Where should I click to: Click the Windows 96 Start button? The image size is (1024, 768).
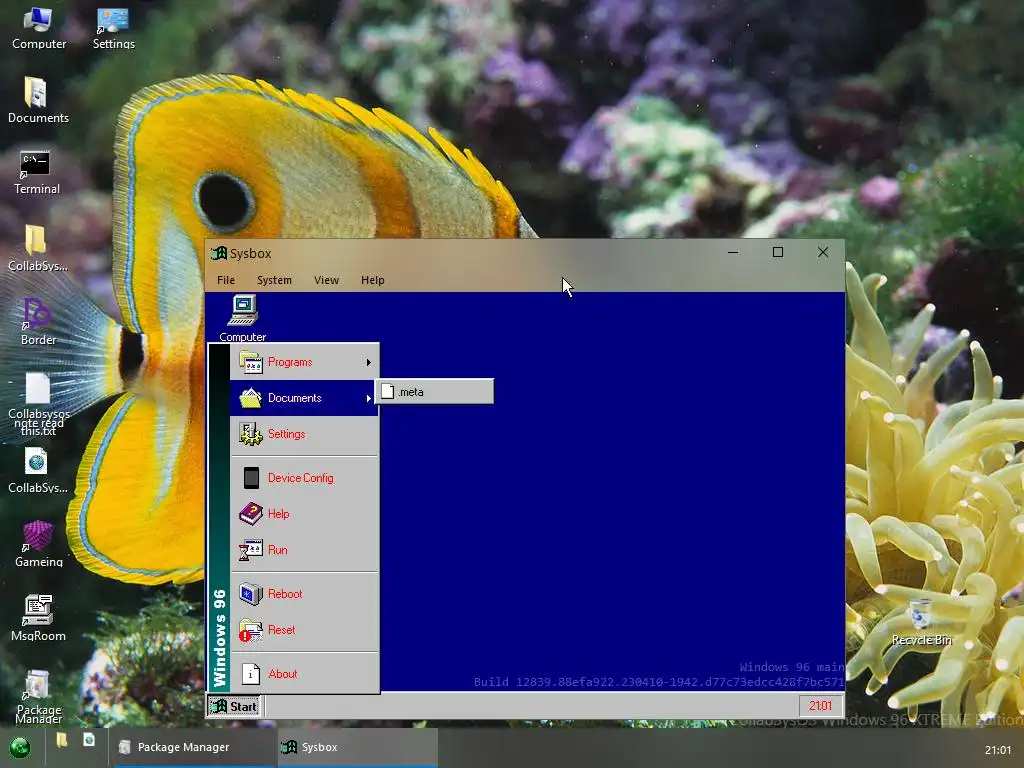pyautogui.click(x=234, y=706)
